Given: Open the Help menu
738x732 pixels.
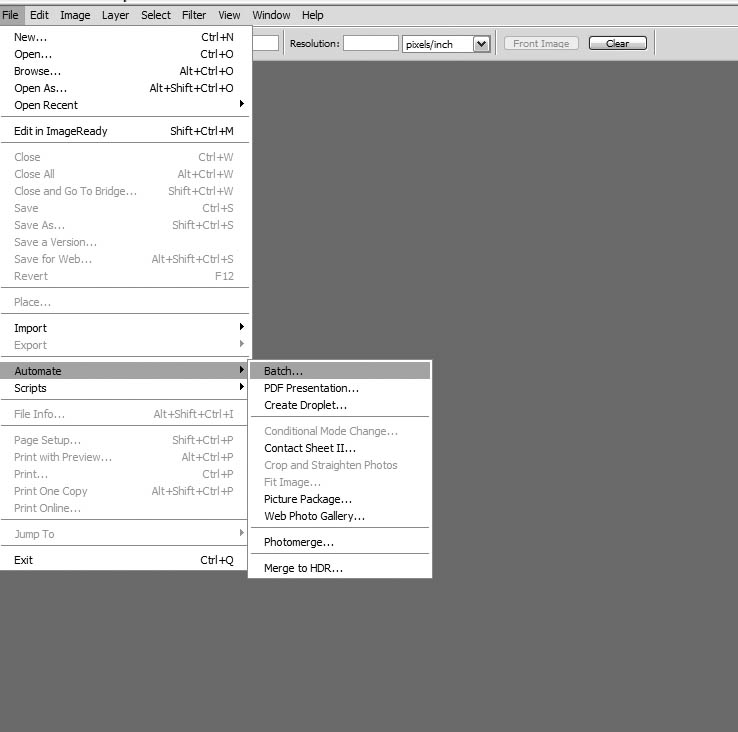Looking at the screenshot, I should [313, 15].
